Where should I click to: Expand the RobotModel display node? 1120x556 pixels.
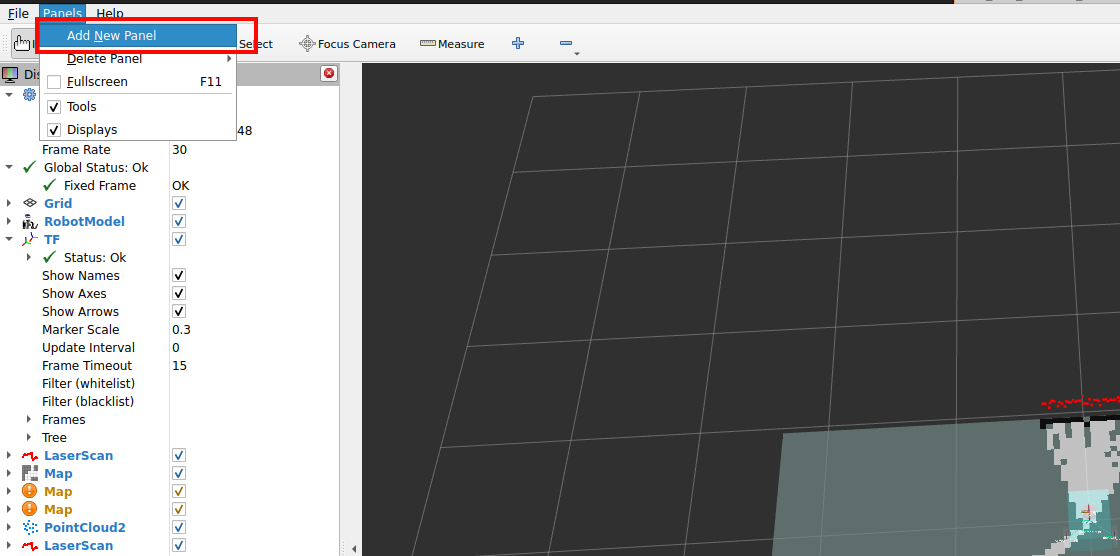pyautogui.click(x=9, y=222)
